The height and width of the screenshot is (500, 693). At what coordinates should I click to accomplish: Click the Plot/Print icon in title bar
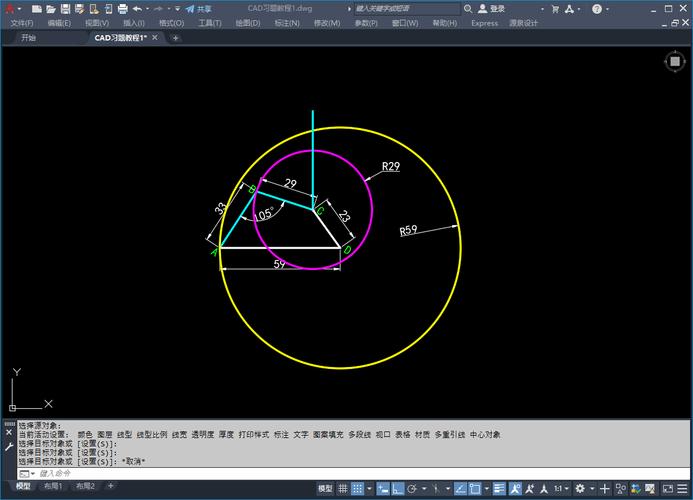122,8
